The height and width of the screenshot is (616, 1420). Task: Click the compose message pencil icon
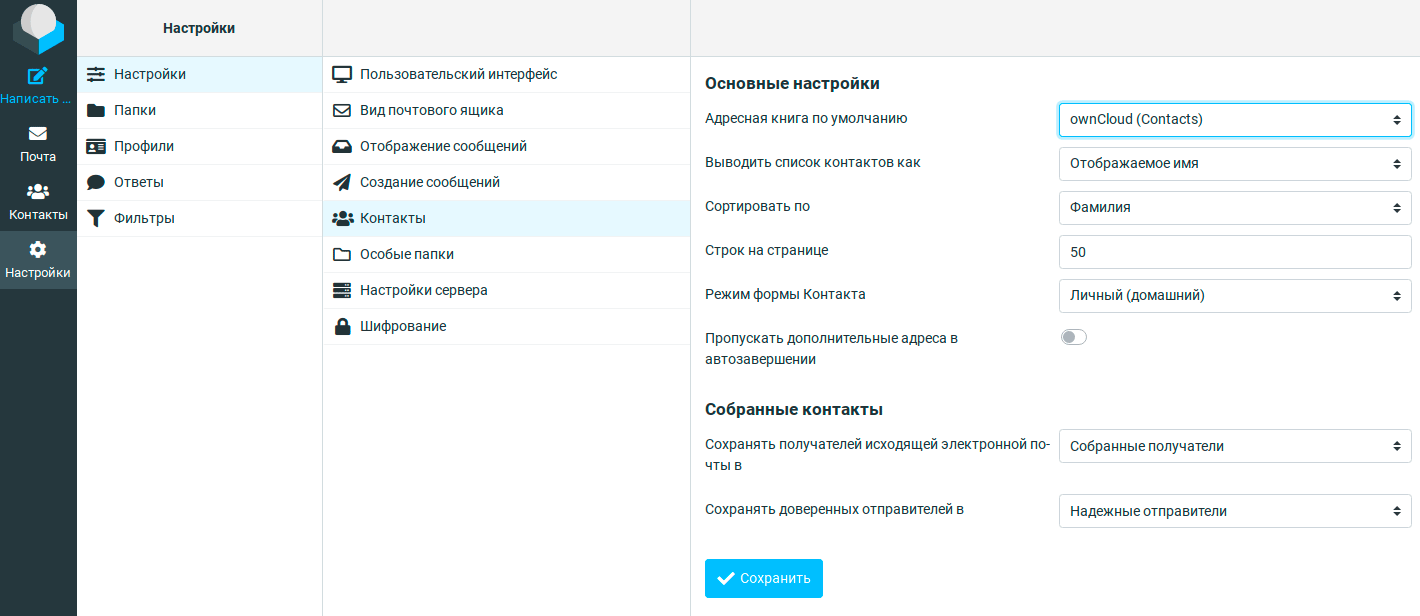point(38,76)
